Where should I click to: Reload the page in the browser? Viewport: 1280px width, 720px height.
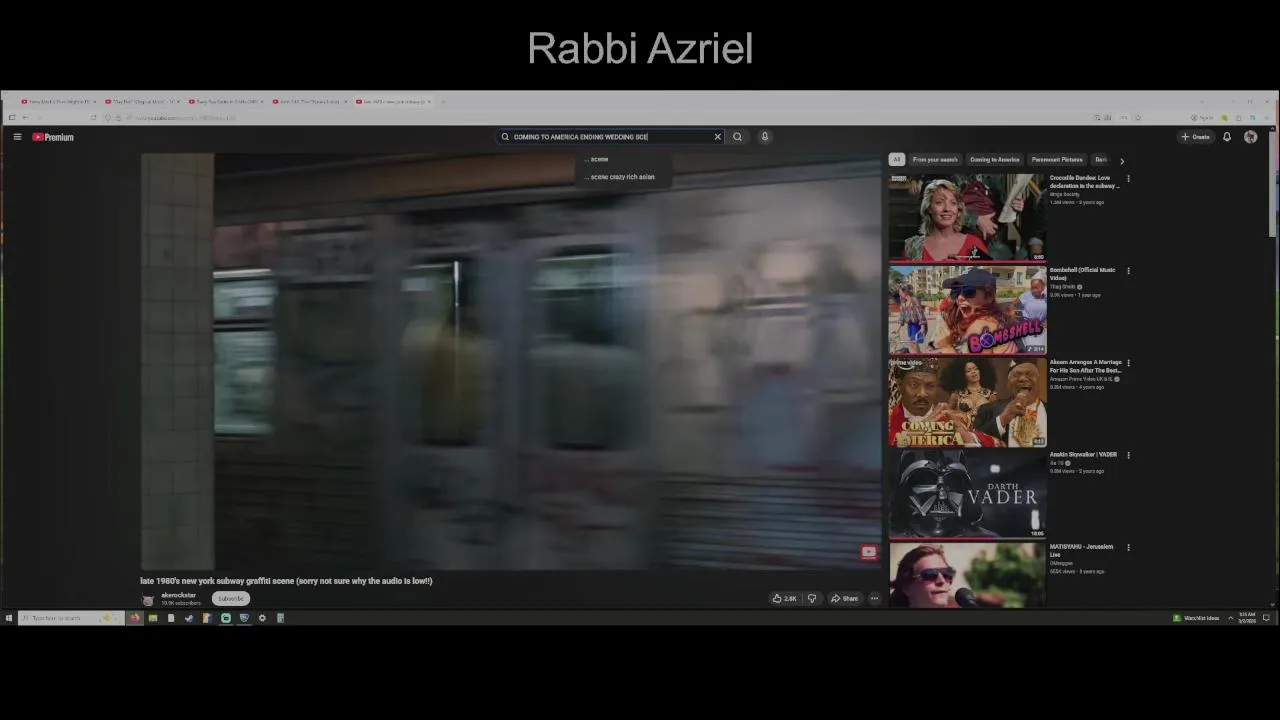point(94,118)
